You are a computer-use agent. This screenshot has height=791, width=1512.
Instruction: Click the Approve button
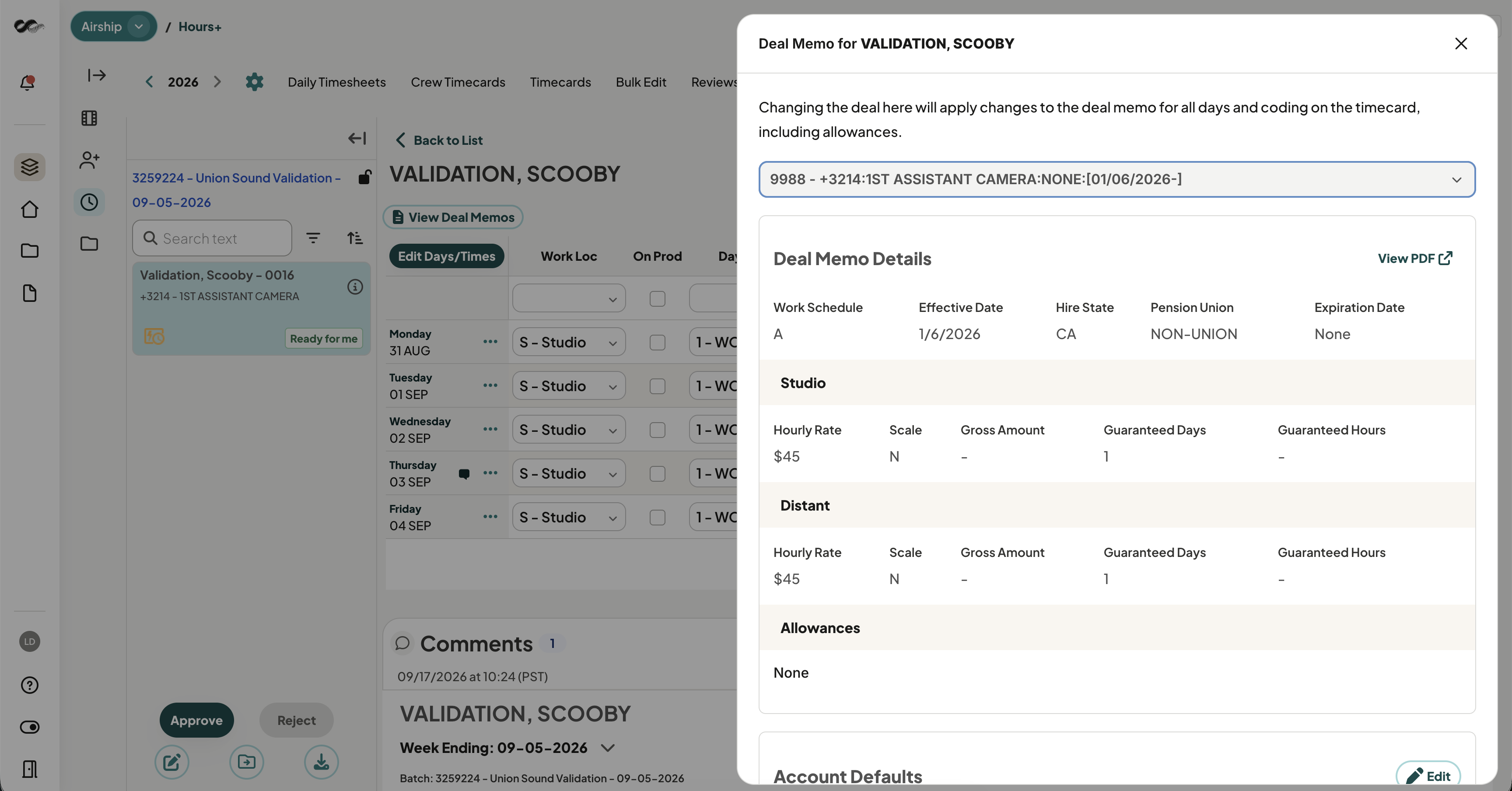pos(196,720)
